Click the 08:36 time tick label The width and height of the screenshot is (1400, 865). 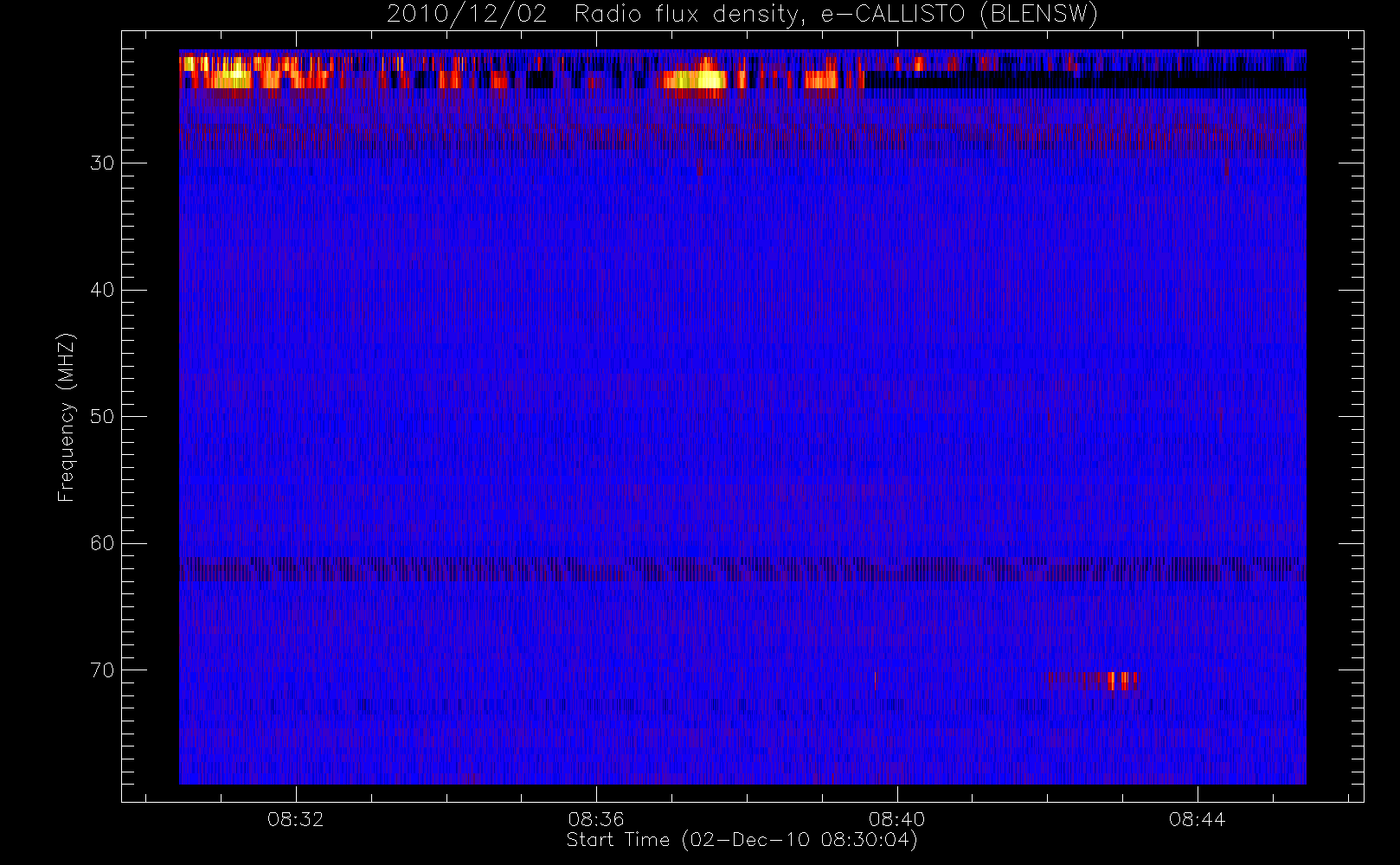(596, 819)
